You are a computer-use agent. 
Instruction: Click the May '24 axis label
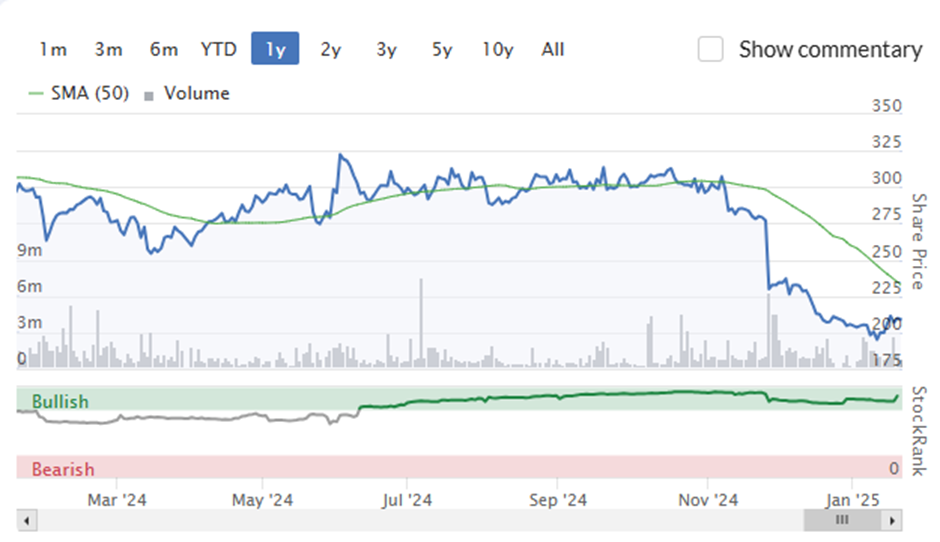coord(263,500)
